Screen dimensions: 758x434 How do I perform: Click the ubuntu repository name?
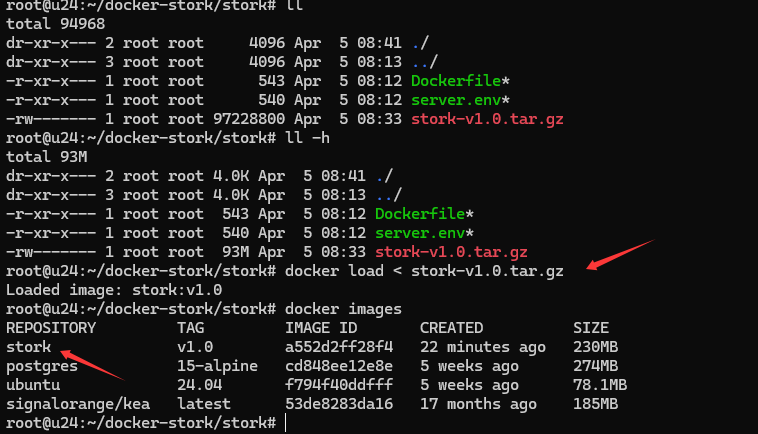(33, 385)
